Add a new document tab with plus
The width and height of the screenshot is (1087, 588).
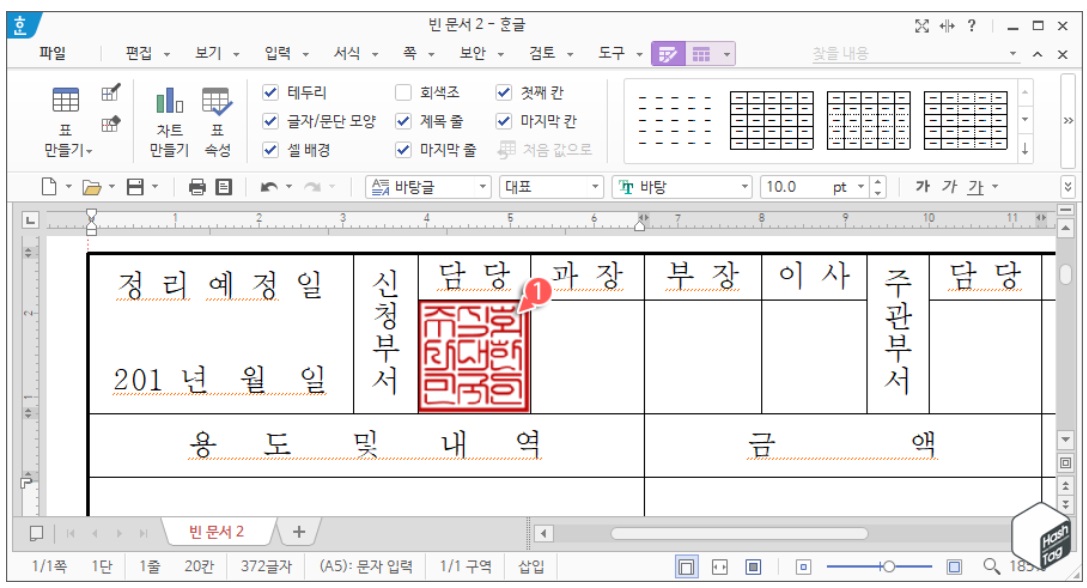tap(299, 532)
